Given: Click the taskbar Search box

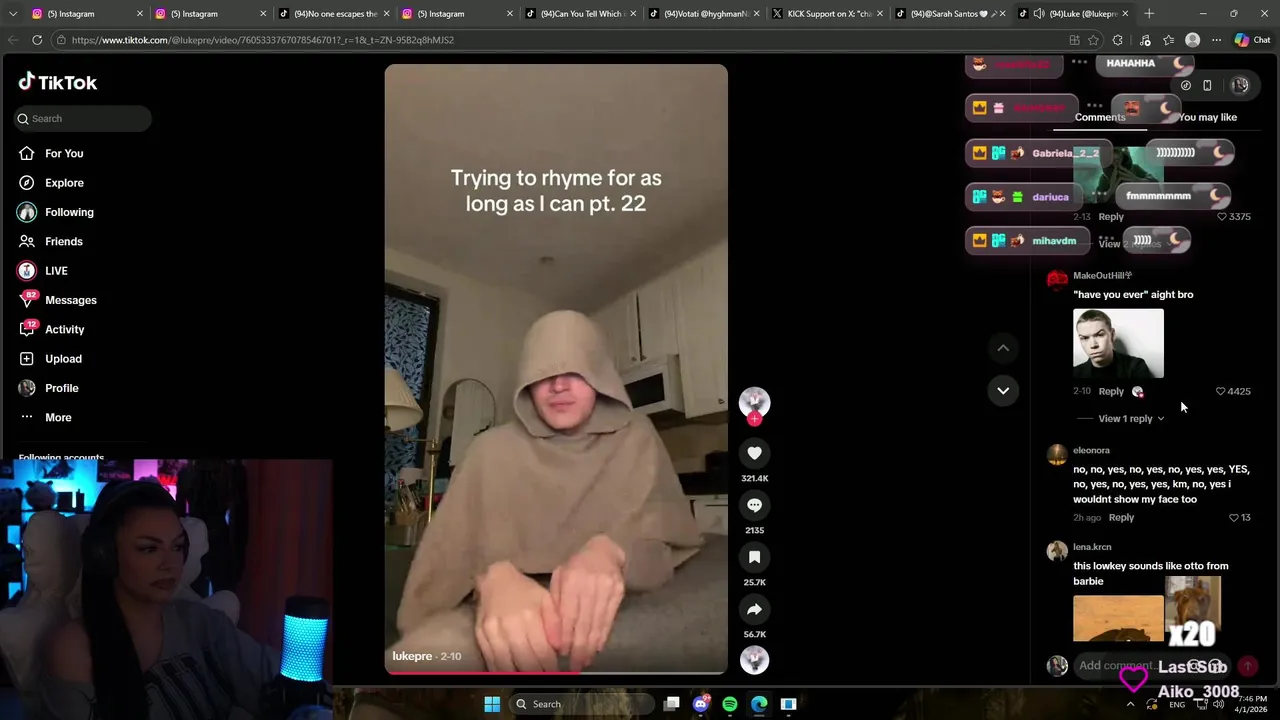Looking at the screenshot, I should [583, 704].
